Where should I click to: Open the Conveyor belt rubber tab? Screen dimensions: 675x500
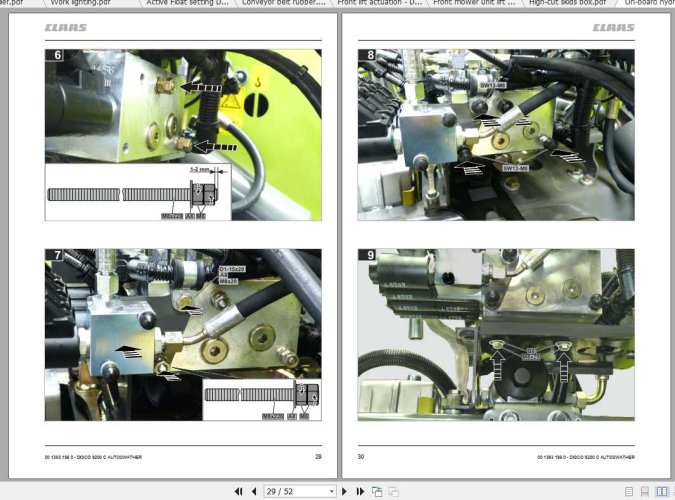click(x=283, y=3)
